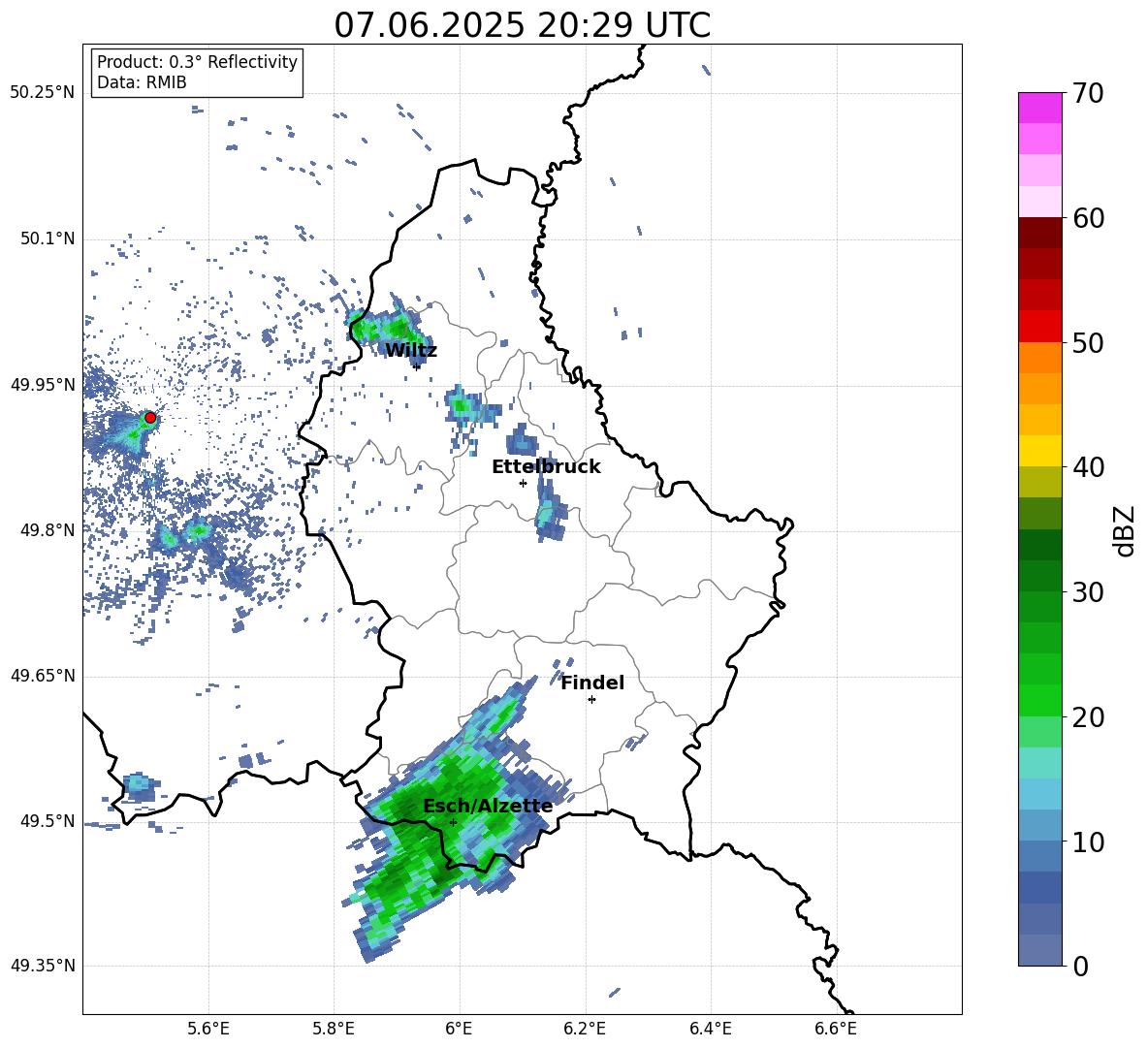Click the 20 value on colorbar
The height and width of the screenshot is (1048, 1148).
tap(1088, 716)
